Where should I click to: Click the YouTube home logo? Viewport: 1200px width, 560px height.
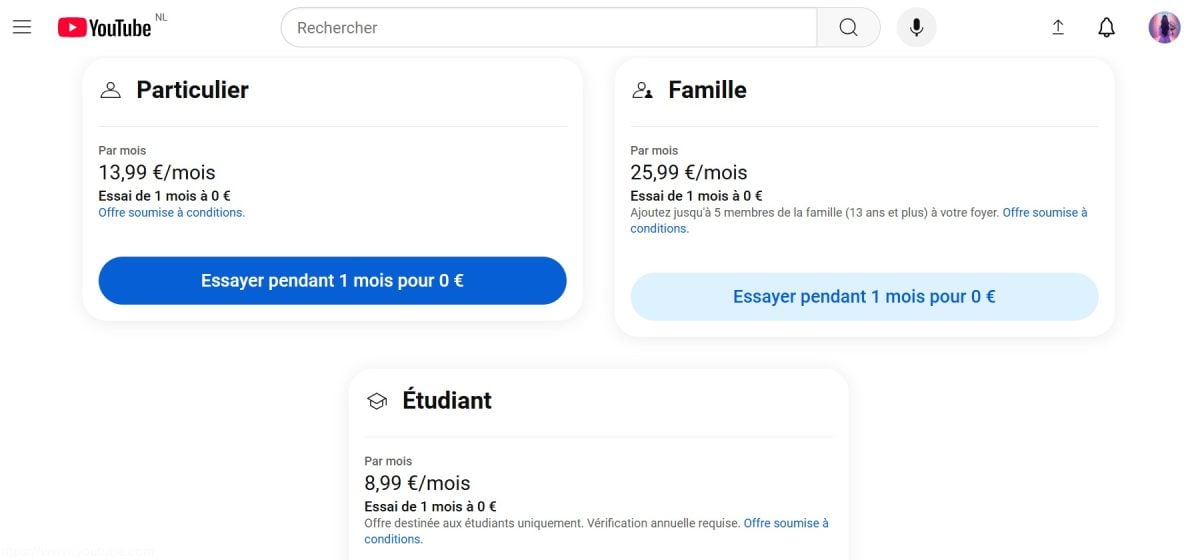[x=104, y=28]
